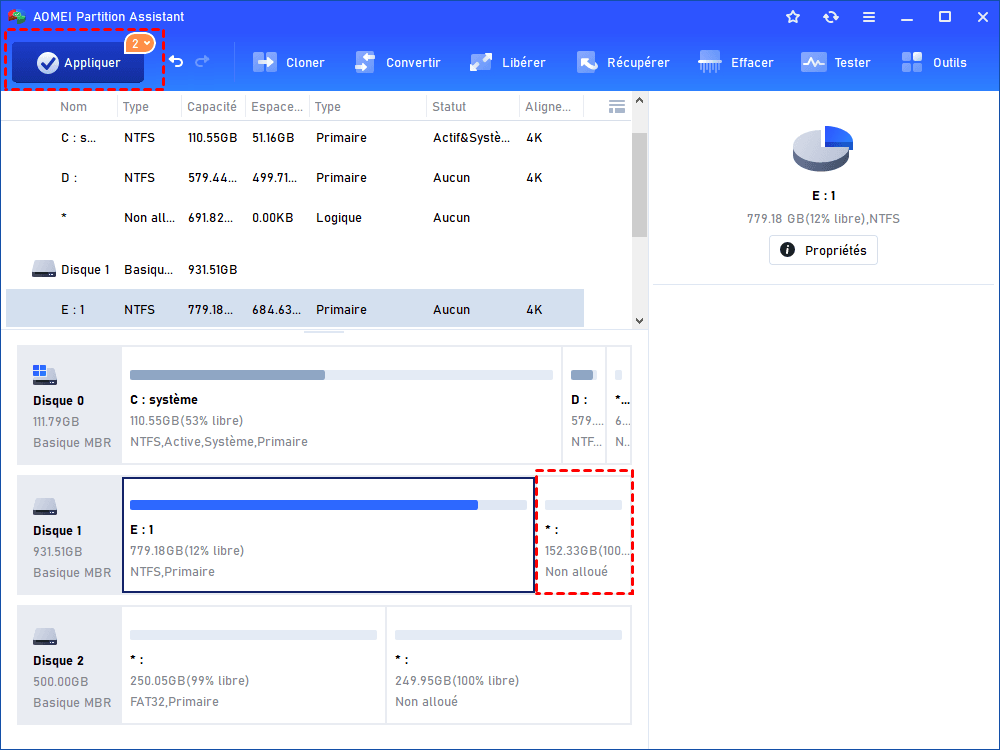Select the 250.05GB FAT32 partition block

254,665
